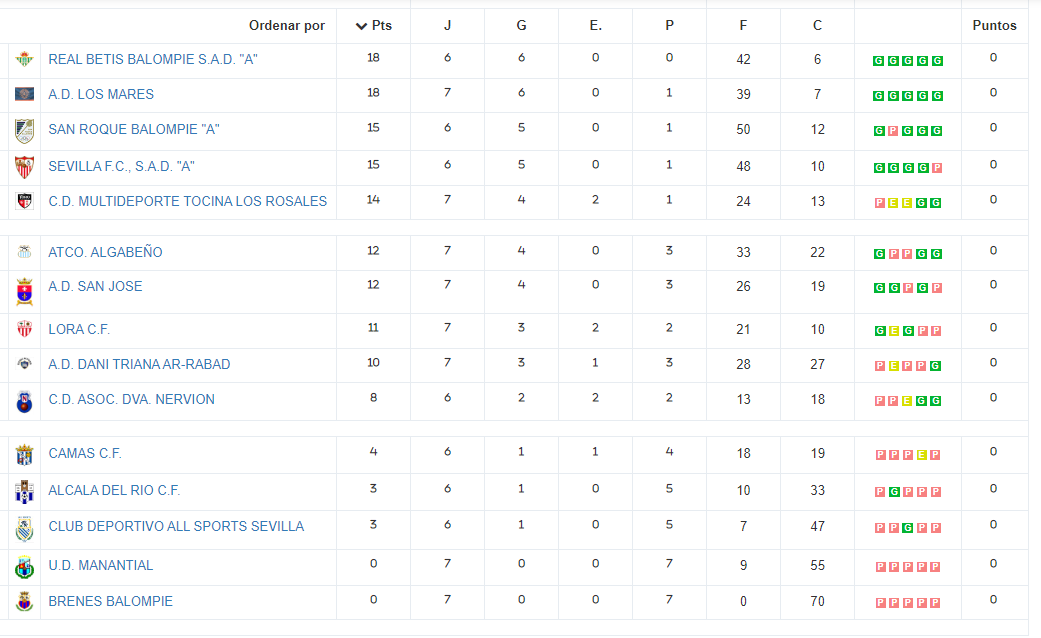This screenshot has height=638, width=1041.
Task: Open the ALCALA DEL RIO C.F. link
Action: 114,491
